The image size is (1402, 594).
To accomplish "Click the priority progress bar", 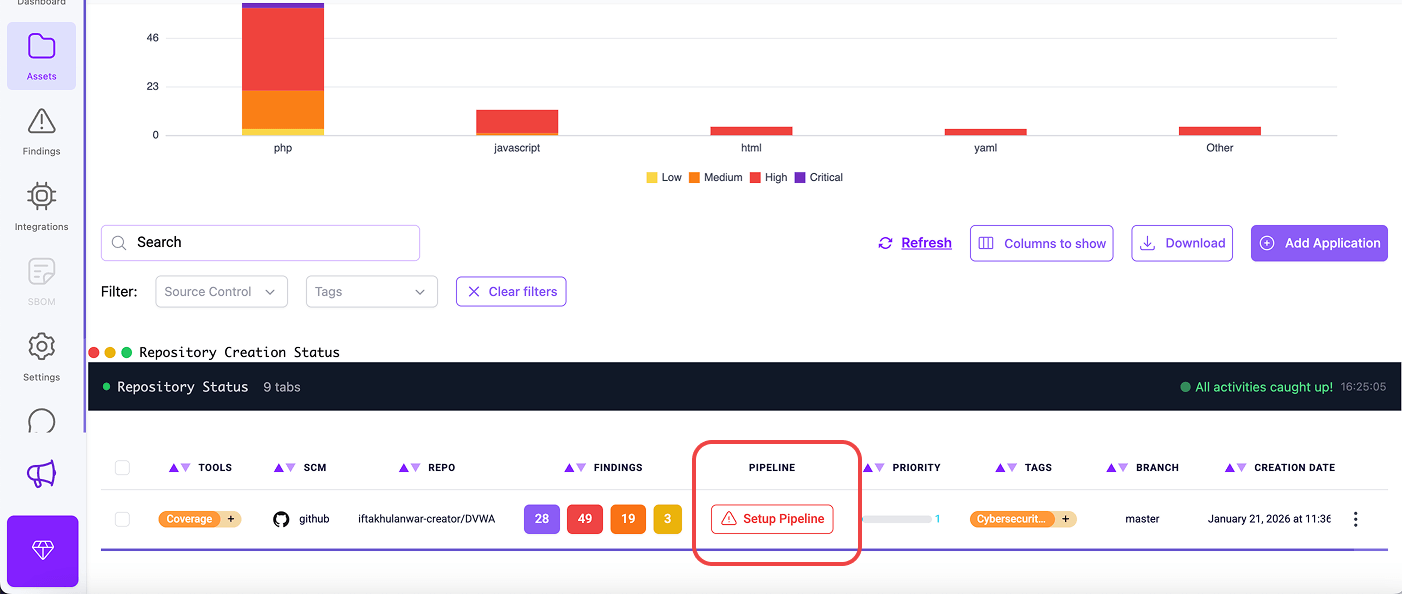I will coord(896,519).
